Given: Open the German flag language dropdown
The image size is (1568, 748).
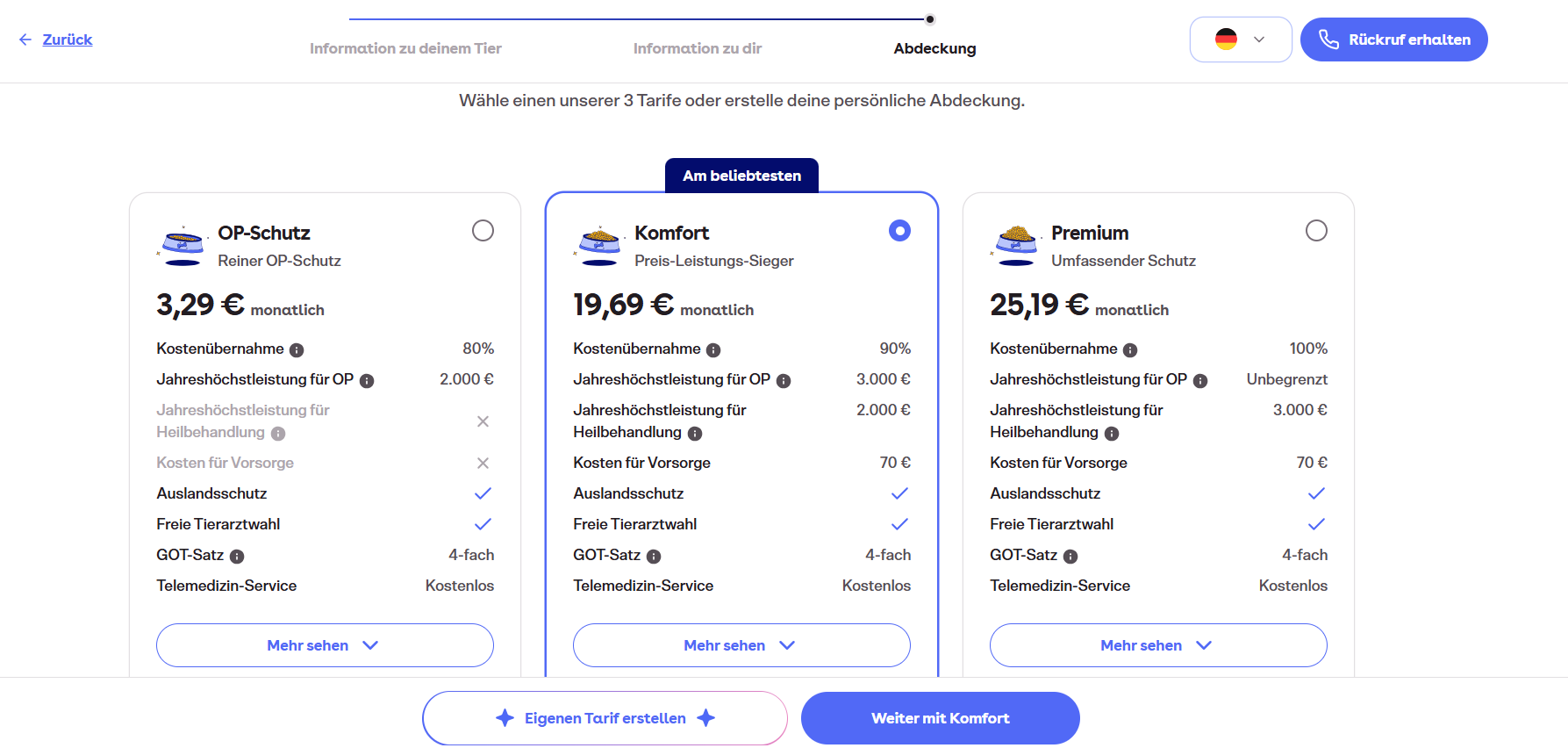Looking at the screenshot, I should [1240, 40].
